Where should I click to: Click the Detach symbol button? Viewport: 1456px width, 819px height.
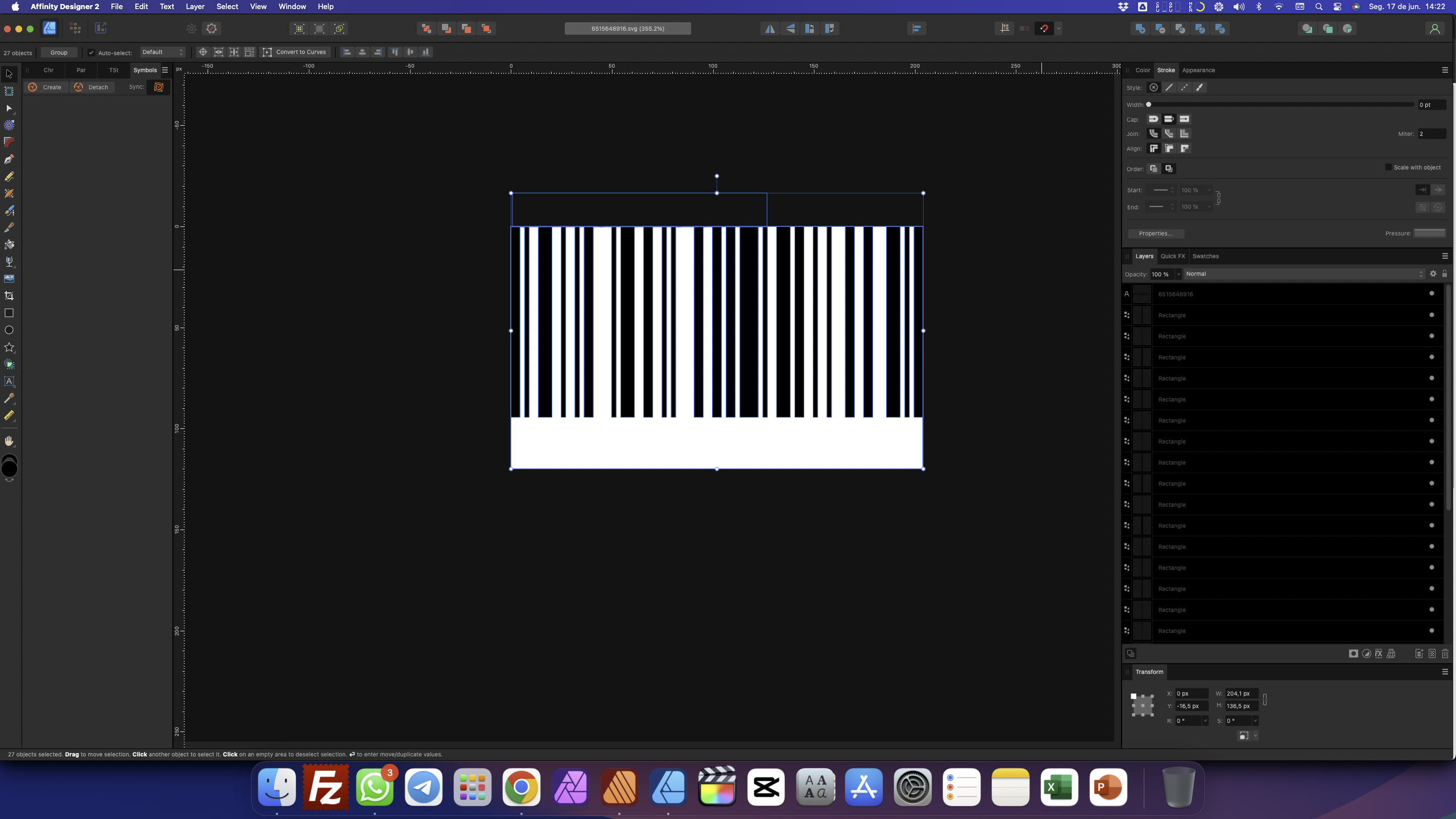92,87
